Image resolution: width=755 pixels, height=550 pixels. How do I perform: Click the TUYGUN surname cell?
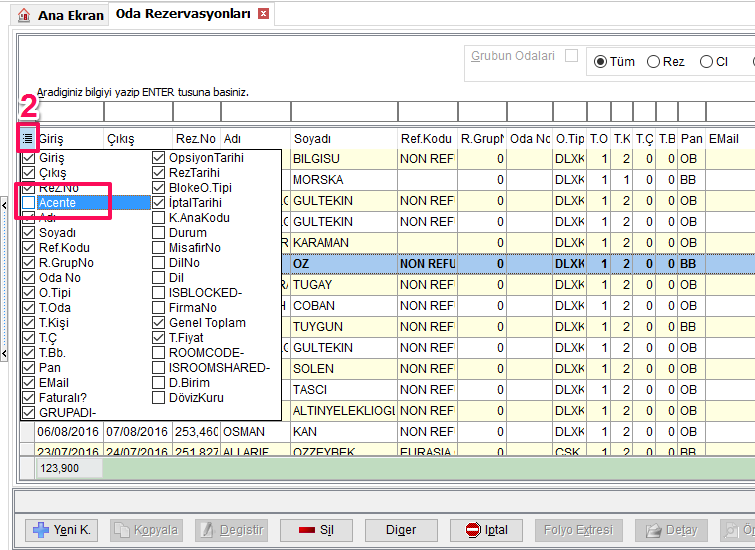[344, 327]
